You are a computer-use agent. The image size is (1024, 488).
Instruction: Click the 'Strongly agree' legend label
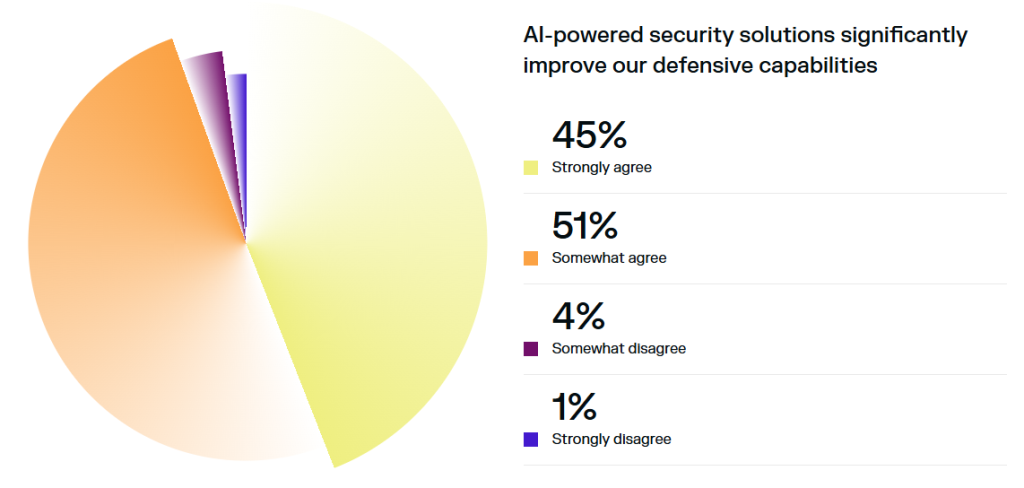[601, 168]
